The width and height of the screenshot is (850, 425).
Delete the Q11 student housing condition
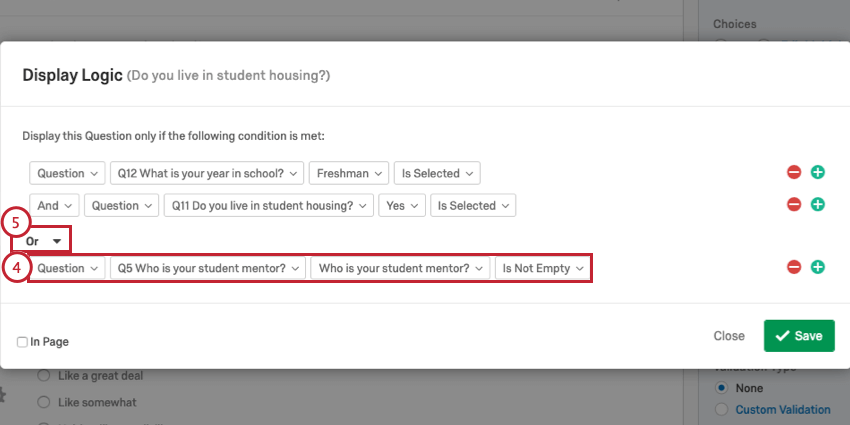point(794,205)
